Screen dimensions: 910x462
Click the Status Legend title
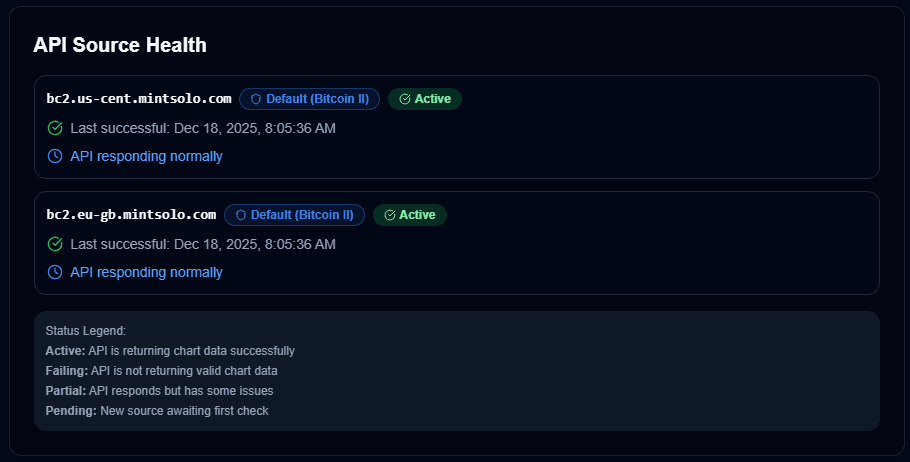pos(86,330)
